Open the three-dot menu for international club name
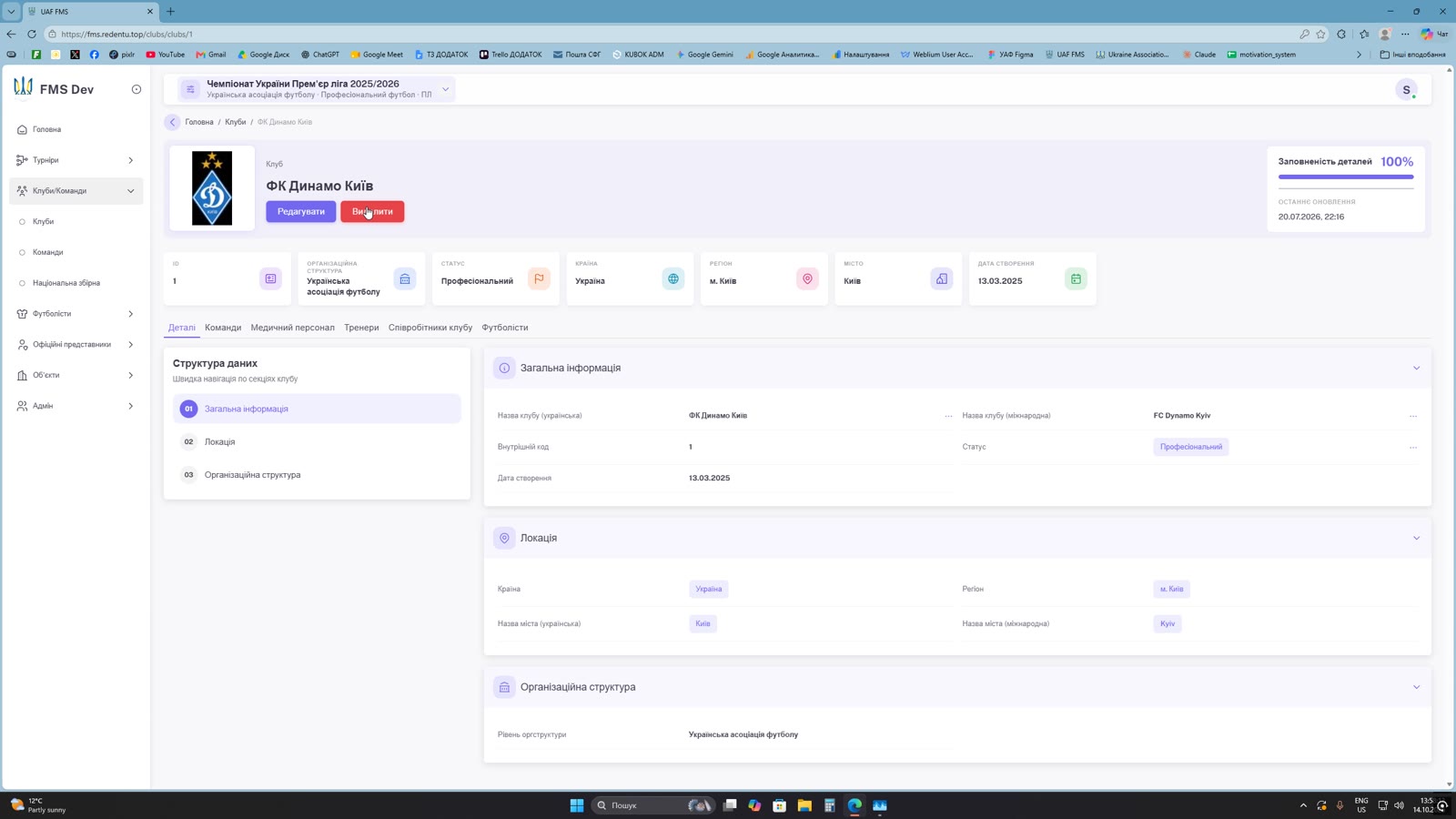 (1413, 416)
